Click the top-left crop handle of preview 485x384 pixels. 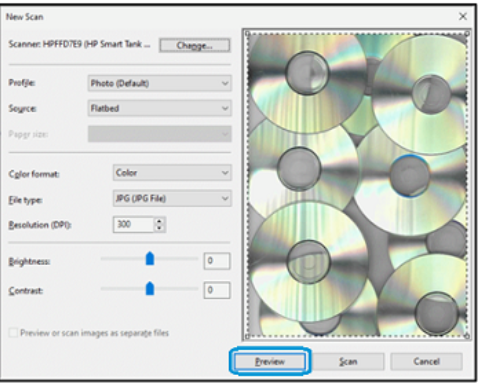coord(247,33)
